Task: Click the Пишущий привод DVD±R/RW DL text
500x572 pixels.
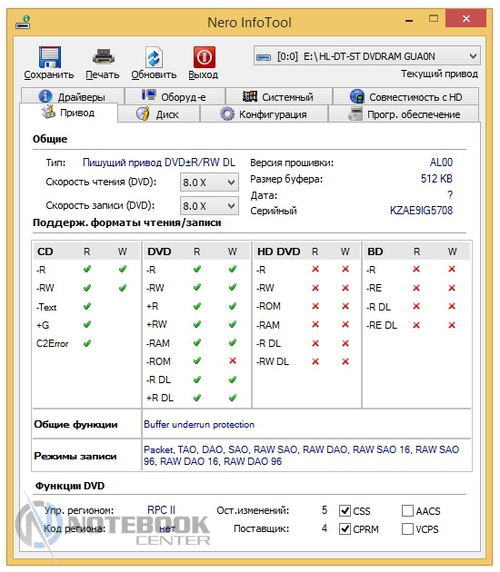Action: coord(159,162)
